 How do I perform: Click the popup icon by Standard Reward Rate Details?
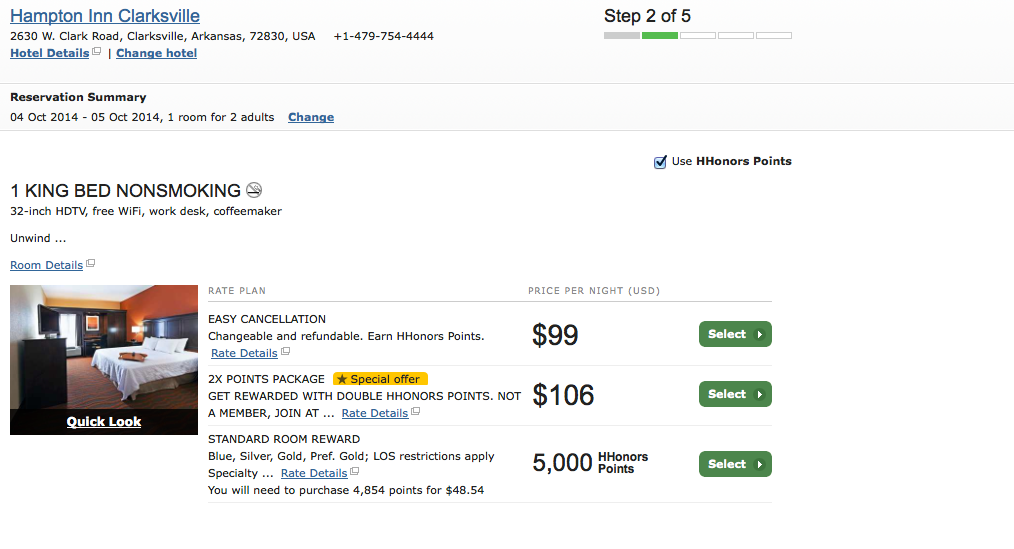pos(354,471)
